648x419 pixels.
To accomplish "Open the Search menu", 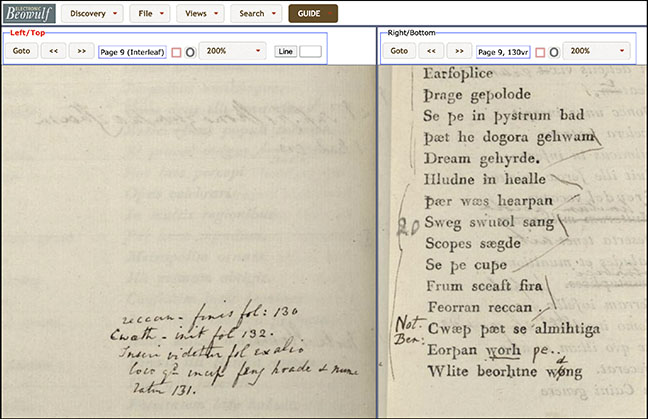I will tap(256, 14).
